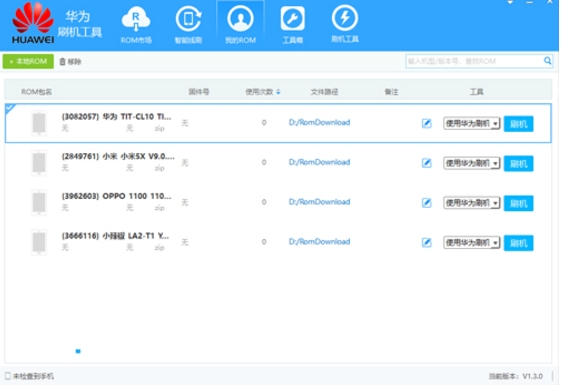Open the ROM市场 cloud icon
This screenshot has width=561, height=387.
[136, 19]
